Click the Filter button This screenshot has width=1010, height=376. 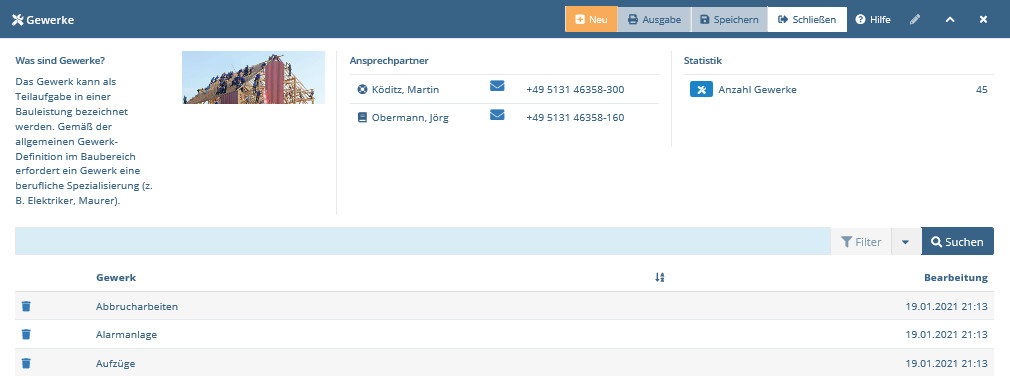[861, 241]
